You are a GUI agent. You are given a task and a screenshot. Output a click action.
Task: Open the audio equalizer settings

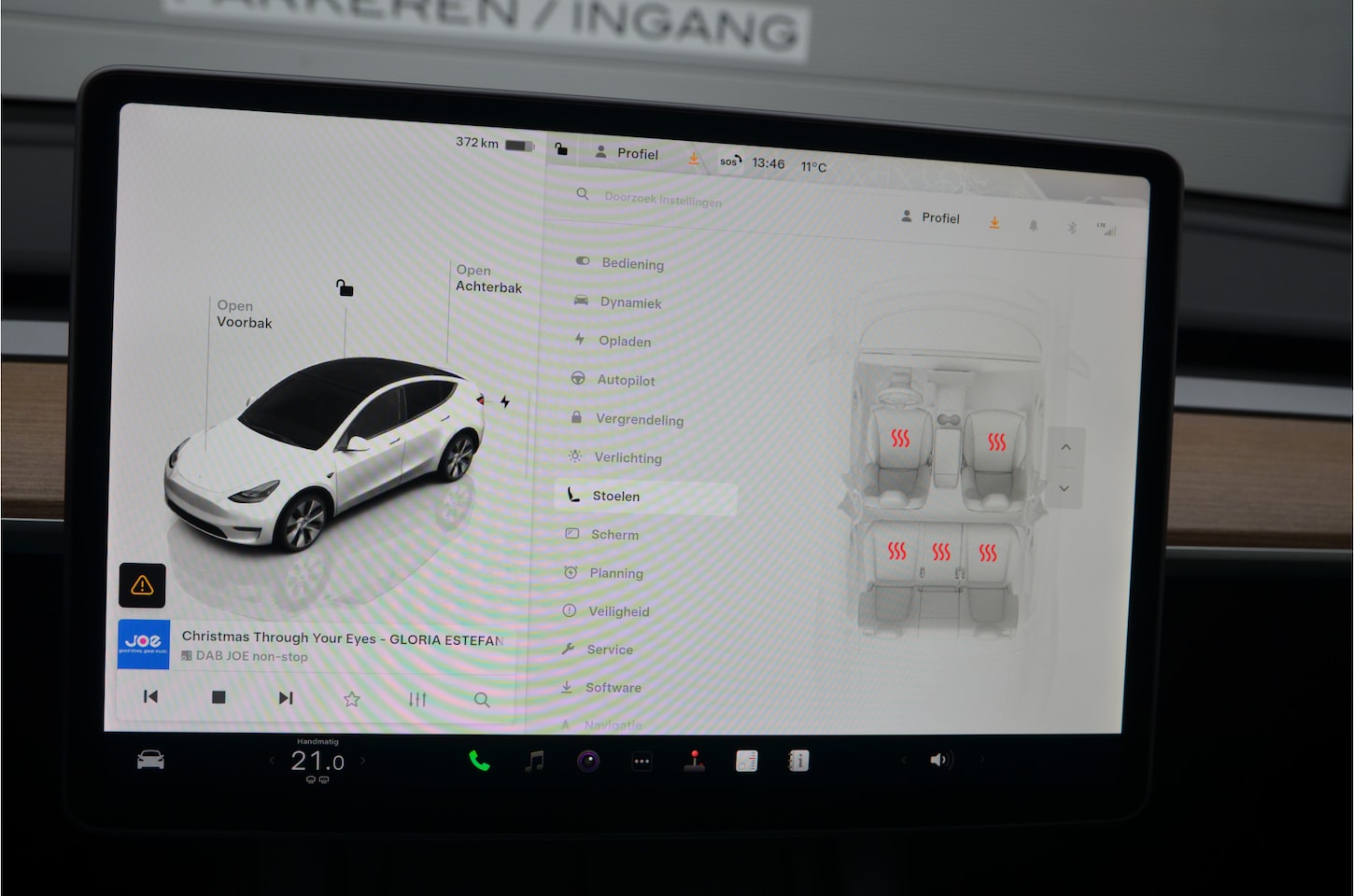[x=417, y=699]
